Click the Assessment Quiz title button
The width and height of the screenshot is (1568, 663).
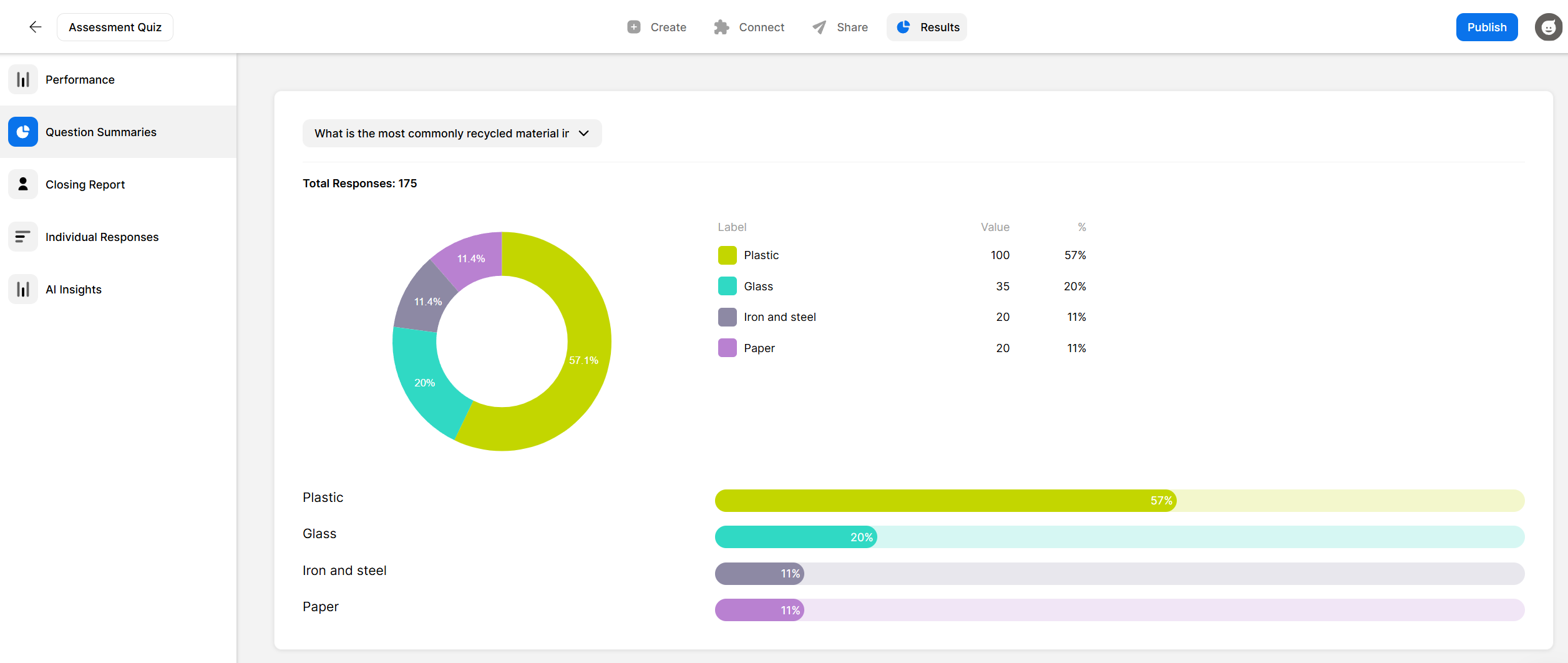(115, 27)
